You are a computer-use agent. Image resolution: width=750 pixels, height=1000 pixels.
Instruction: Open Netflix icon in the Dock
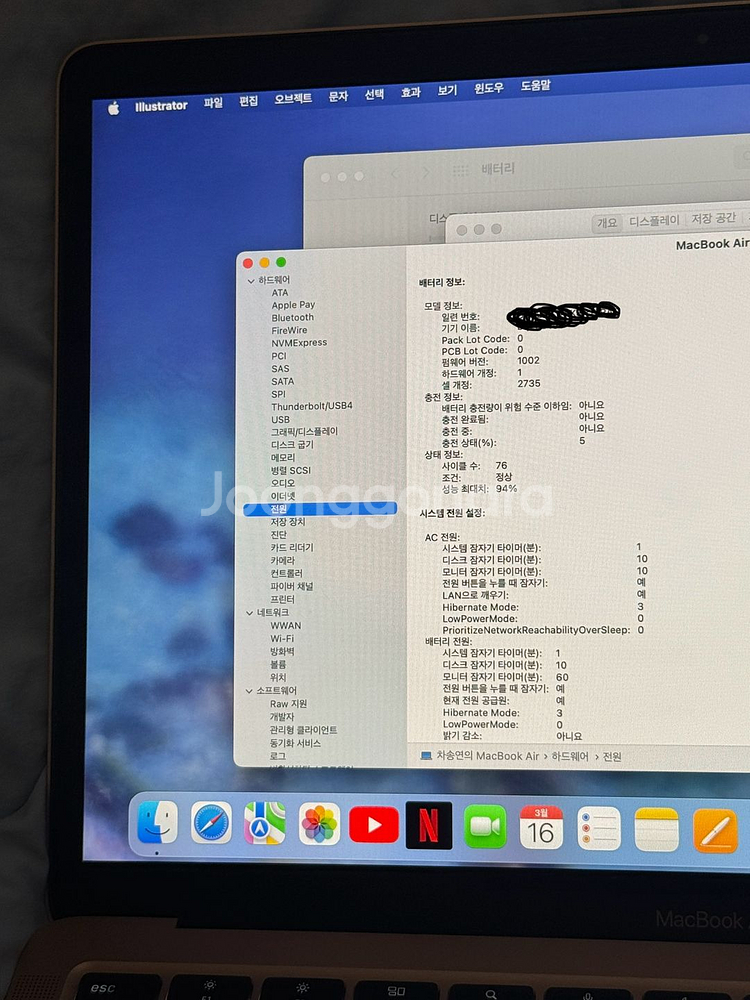(429, 825)
